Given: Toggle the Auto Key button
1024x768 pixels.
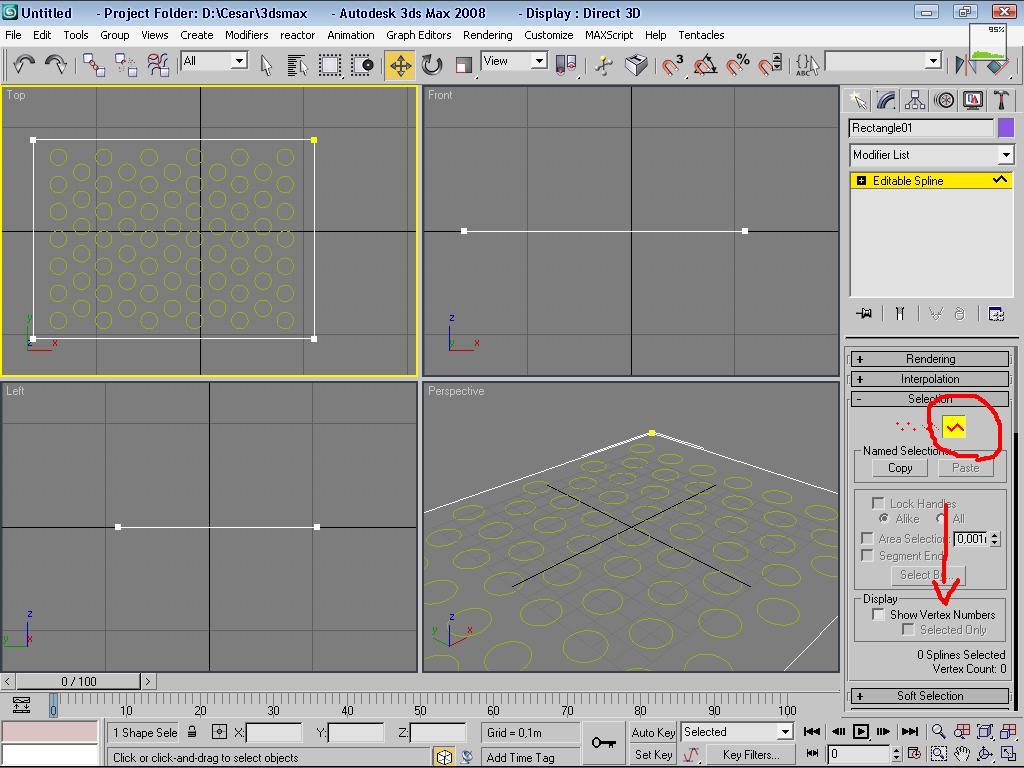Looking at the screenshot, I should point(653,732).
